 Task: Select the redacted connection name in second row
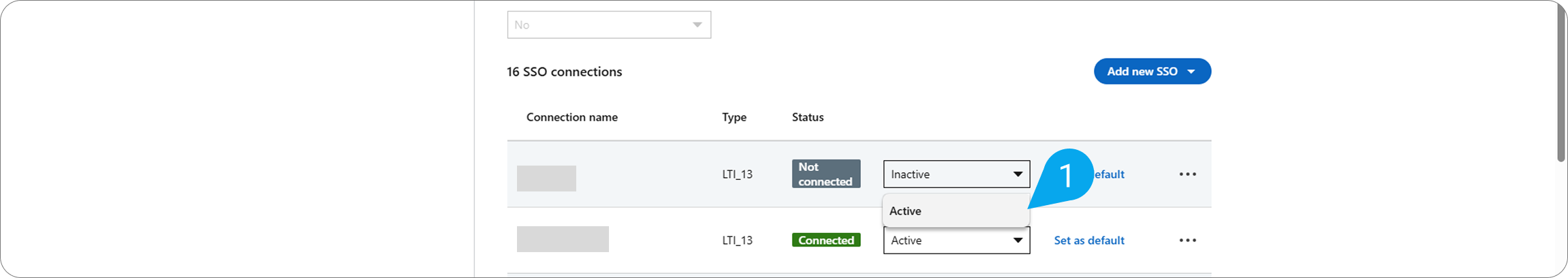(x=563, y=239)
